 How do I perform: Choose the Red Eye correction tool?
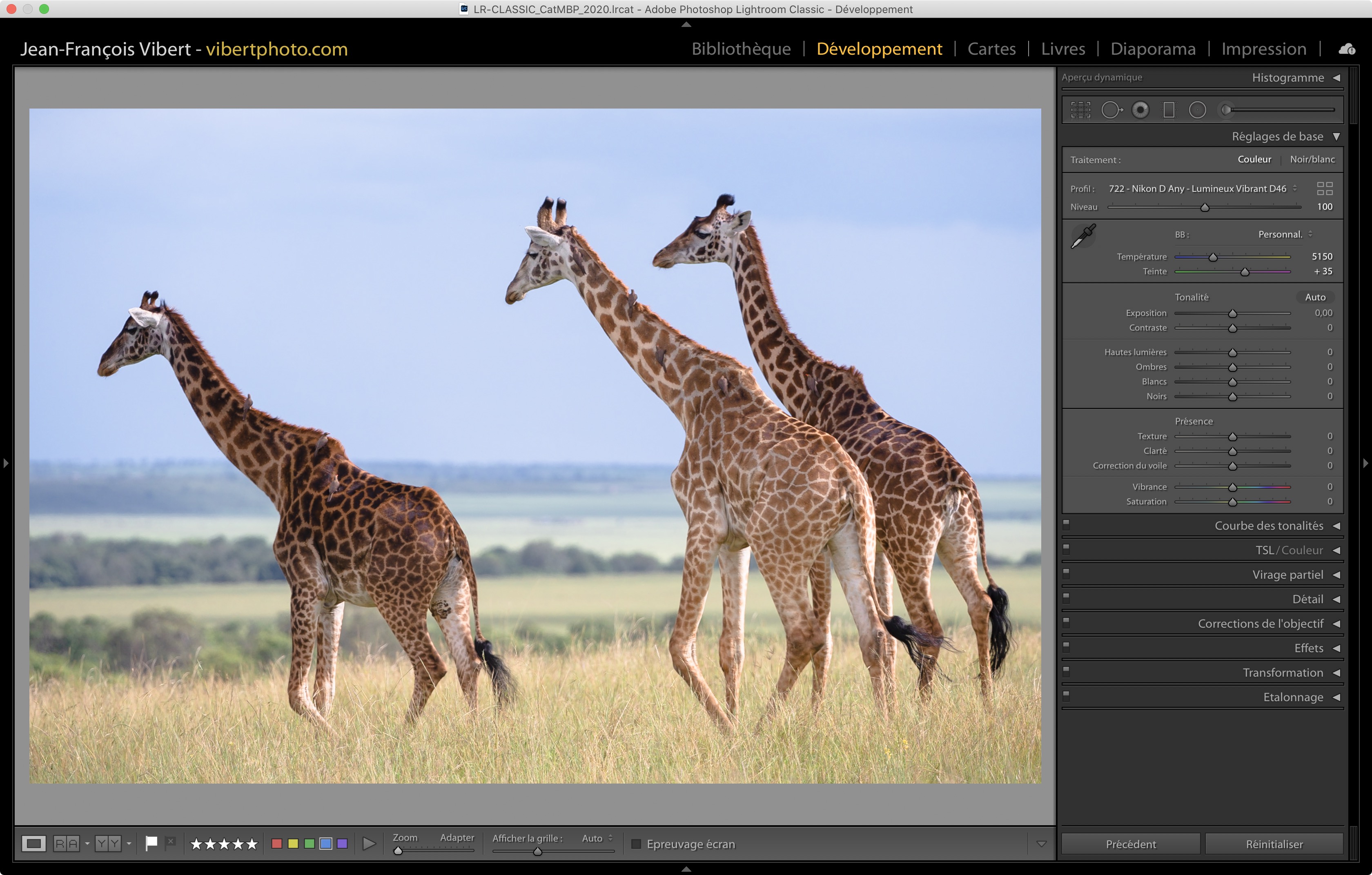1140,110
